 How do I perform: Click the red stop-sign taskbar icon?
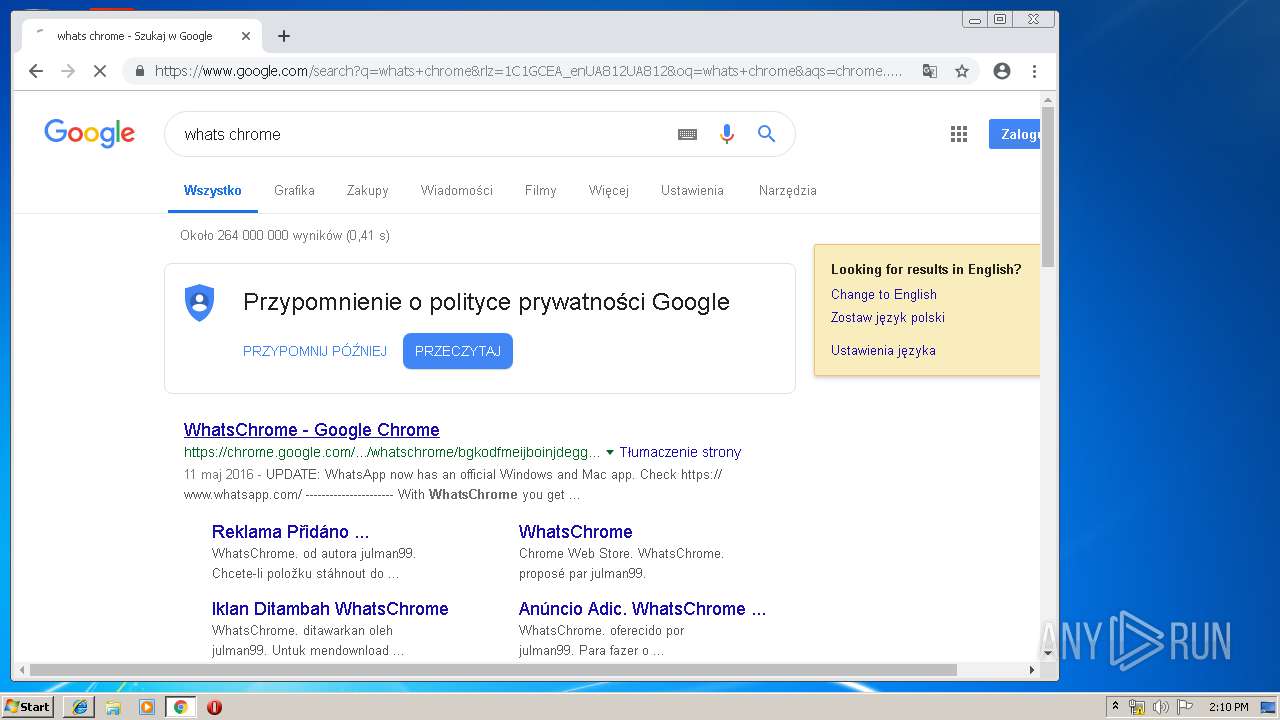(x=214, y=707)
